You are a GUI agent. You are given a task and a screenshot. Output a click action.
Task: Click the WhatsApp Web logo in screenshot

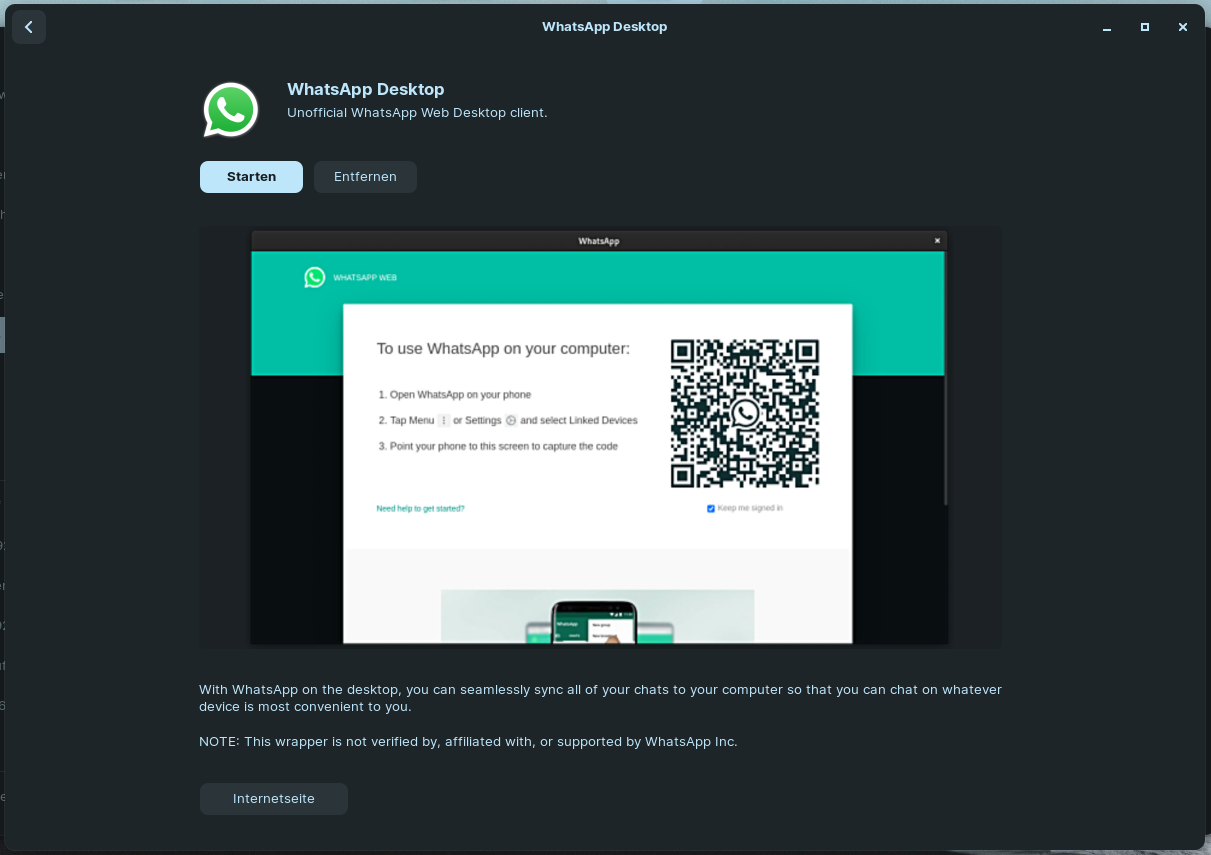(x=315, y=277)
